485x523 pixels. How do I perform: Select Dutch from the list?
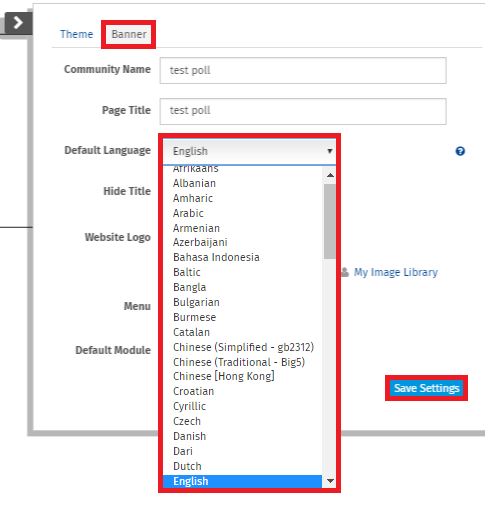coord(242,466)
